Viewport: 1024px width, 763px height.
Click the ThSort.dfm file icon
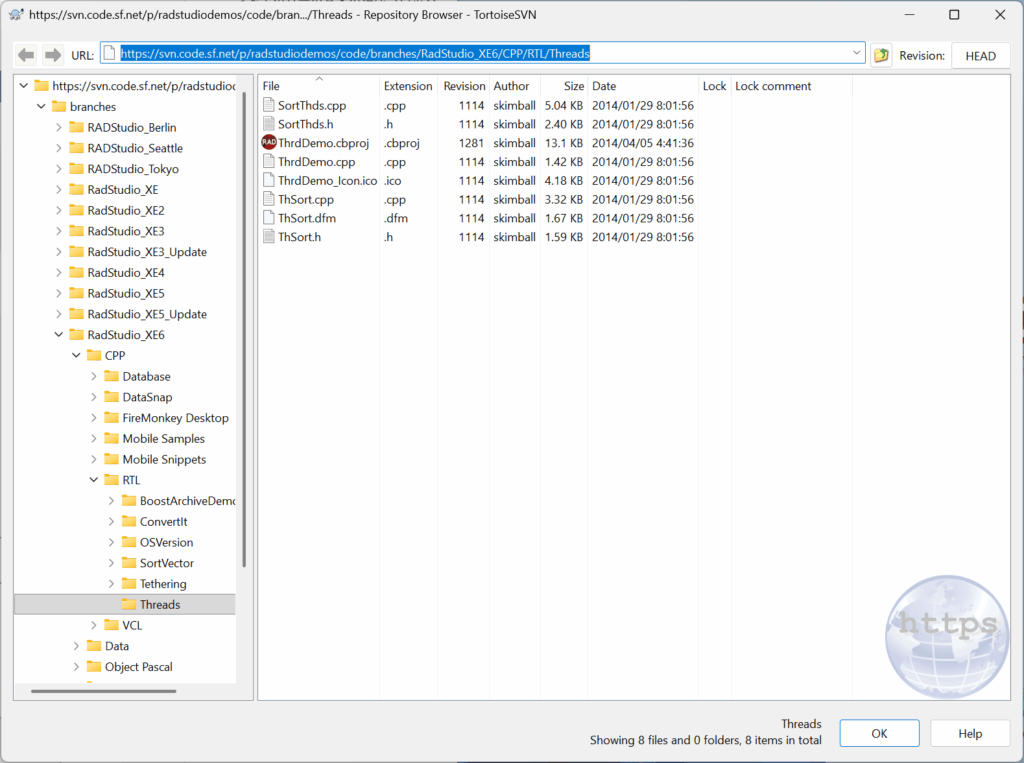(268, 218)
